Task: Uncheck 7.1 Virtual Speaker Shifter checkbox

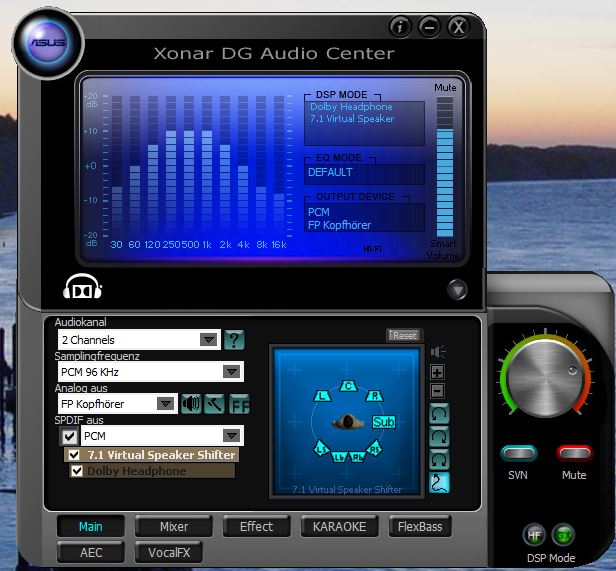Action: coord(74,455)
